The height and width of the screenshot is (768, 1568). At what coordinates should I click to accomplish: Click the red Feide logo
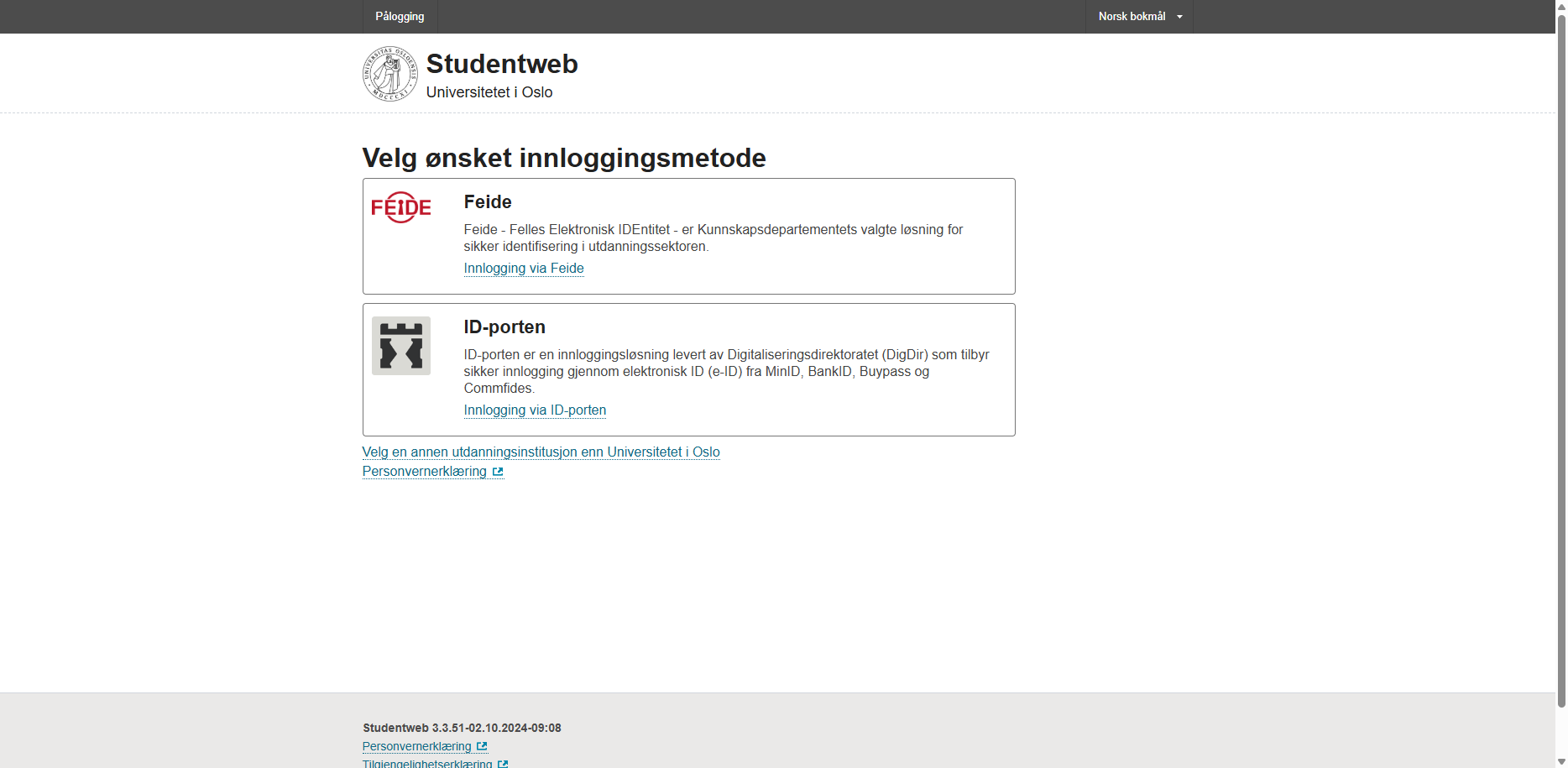point(401,207)
